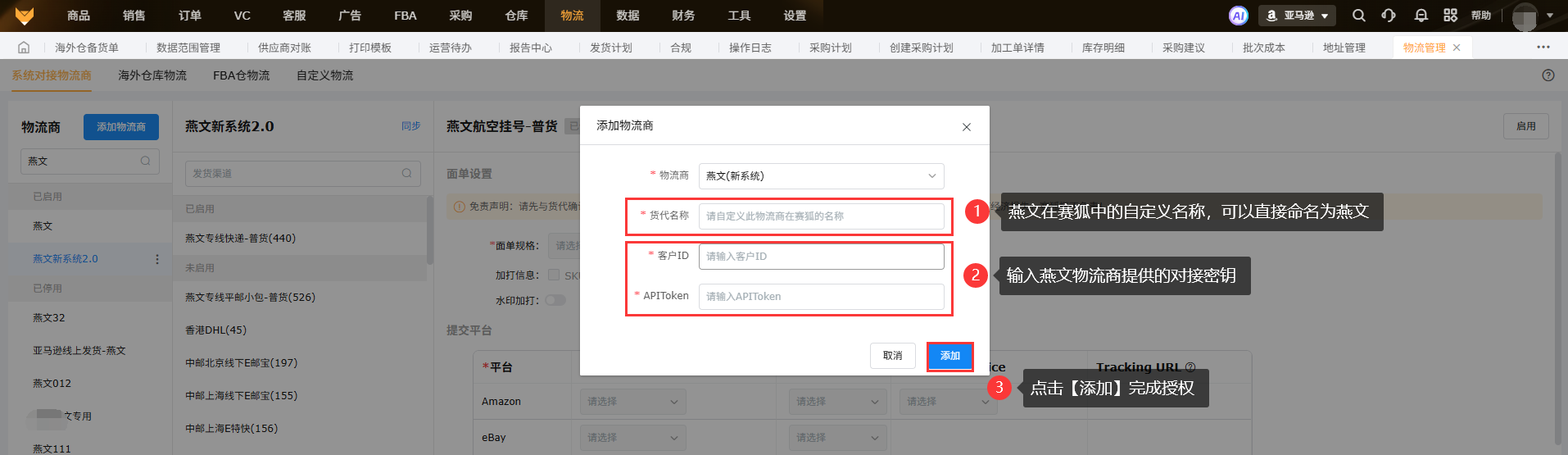The width and height of the screenshot is (1568, 455).
Task: Toggle the 水印加打 switch
Action: tap(555, 300)
